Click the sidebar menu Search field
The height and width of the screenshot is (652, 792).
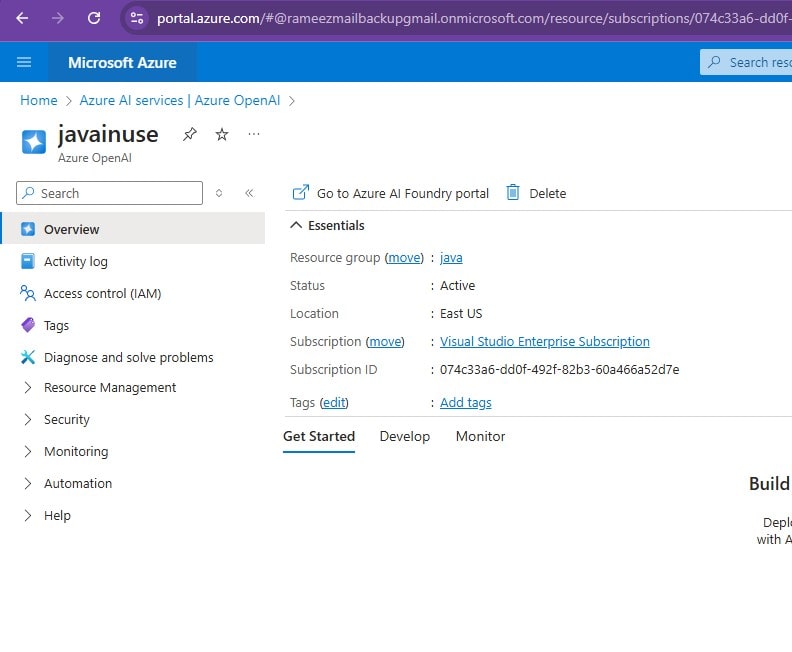tap(110, 193)
